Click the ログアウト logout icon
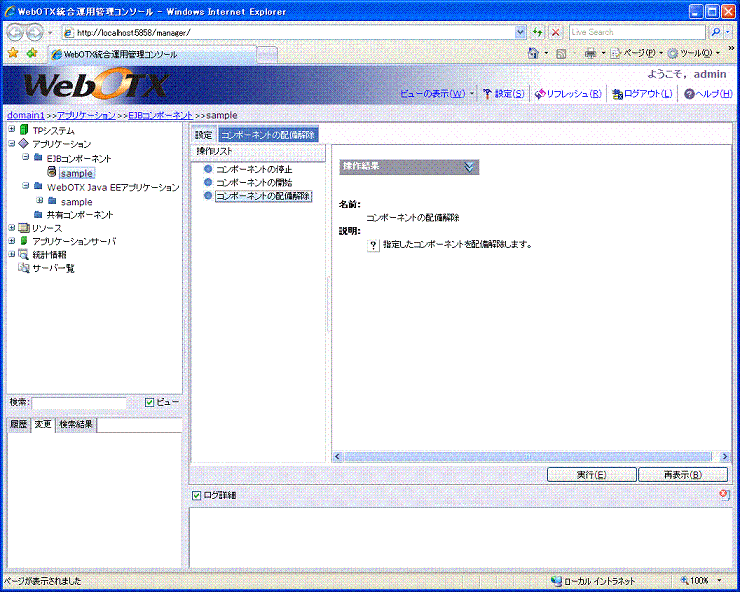The image size is (740, 592). coord(617,94)
